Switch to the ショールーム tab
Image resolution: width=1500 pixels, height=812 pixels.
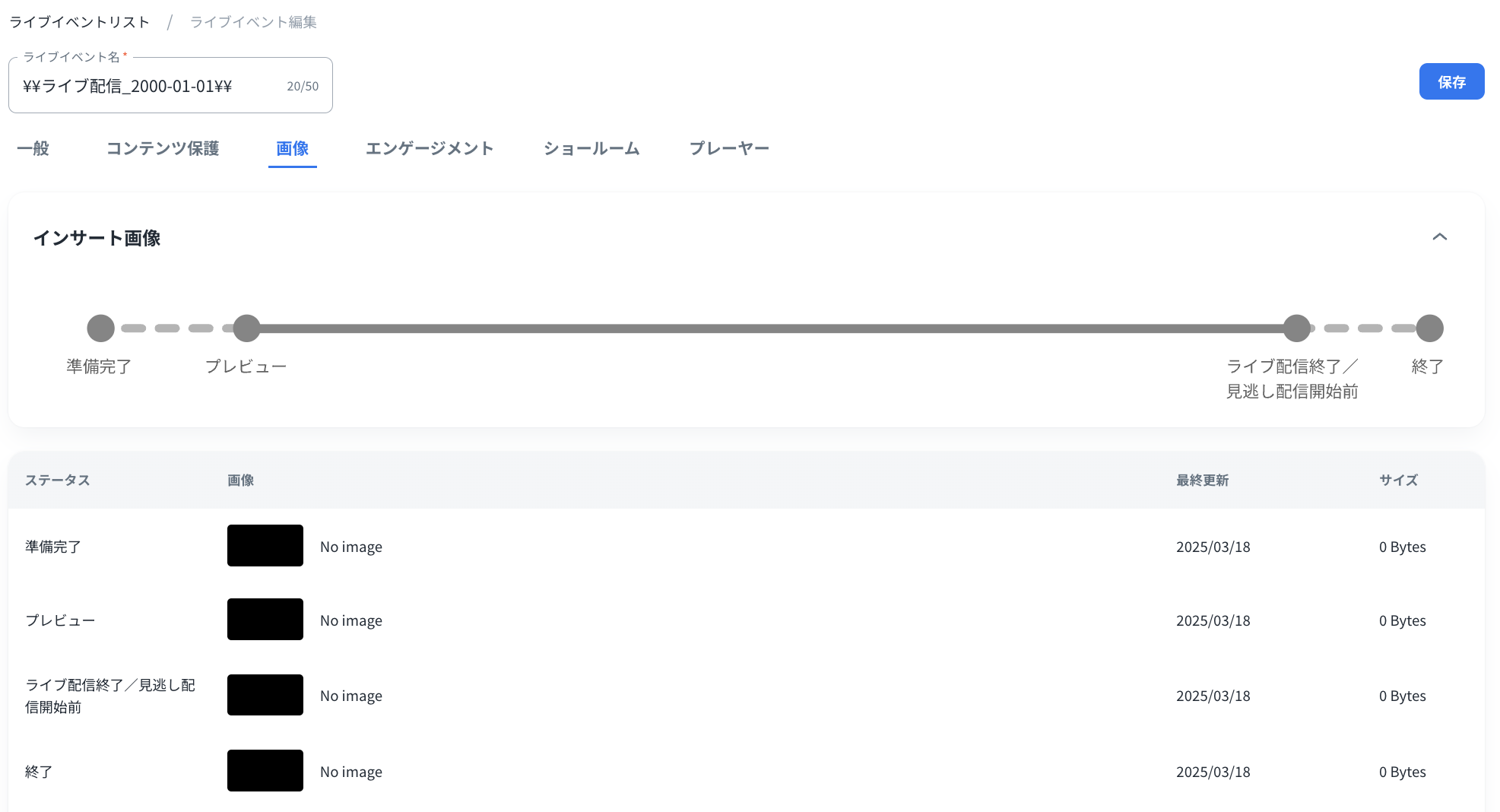click(591, 148)
